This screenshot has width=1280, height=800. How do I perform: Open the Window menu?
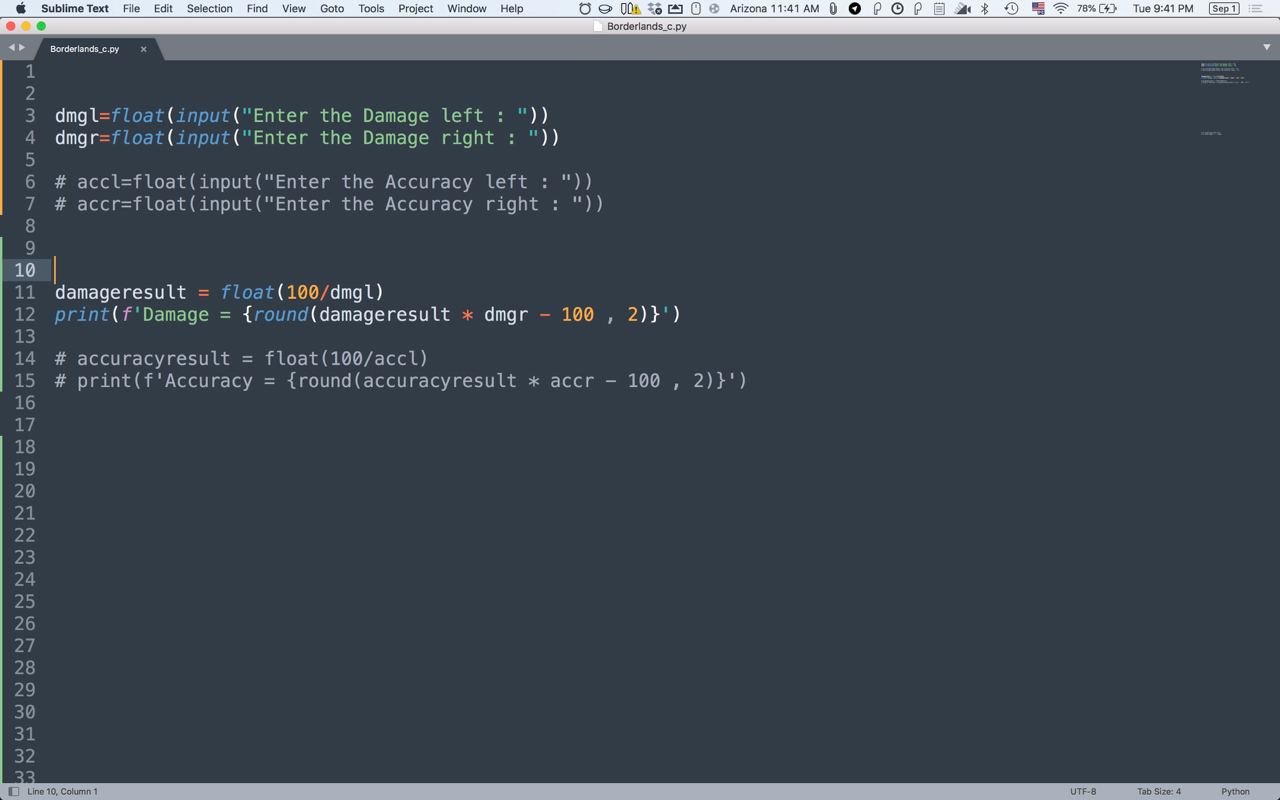[x=466, y=8]
